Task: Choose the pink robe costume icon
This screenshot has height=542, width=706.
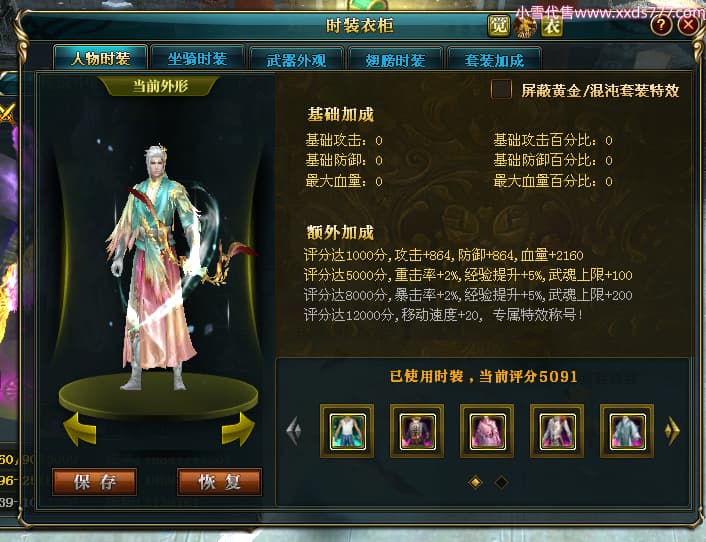Action: 487,431
